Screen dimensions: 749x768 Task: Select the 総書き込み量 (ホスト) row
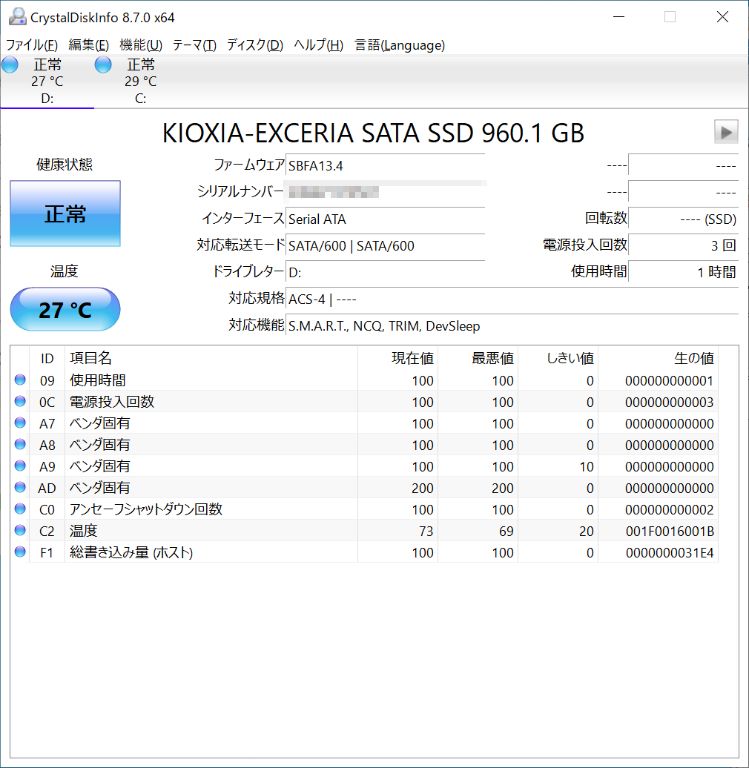[x=364, y=552]
